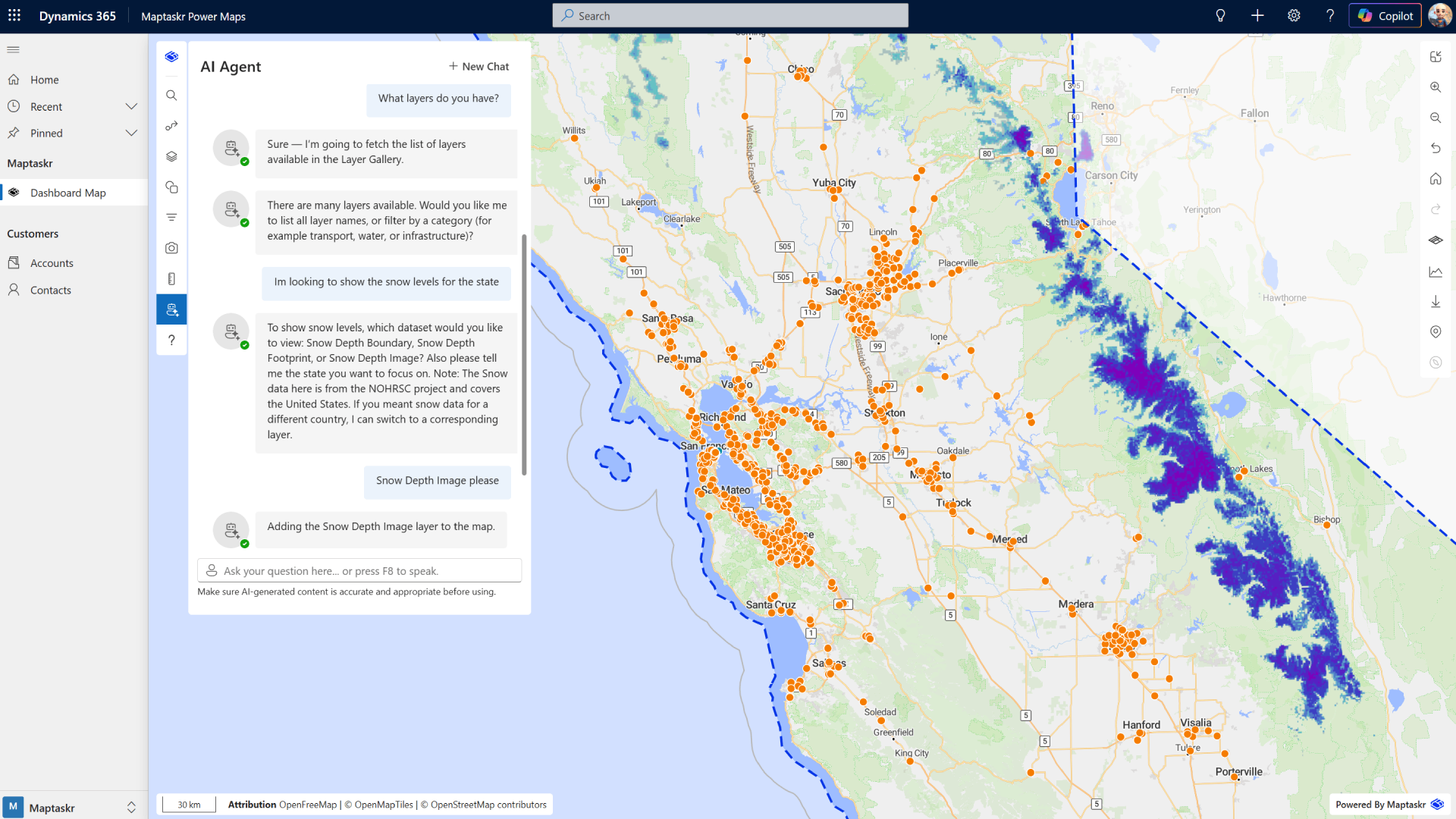
Task: Open Accounts in the navigation
Action: (52, 263)
